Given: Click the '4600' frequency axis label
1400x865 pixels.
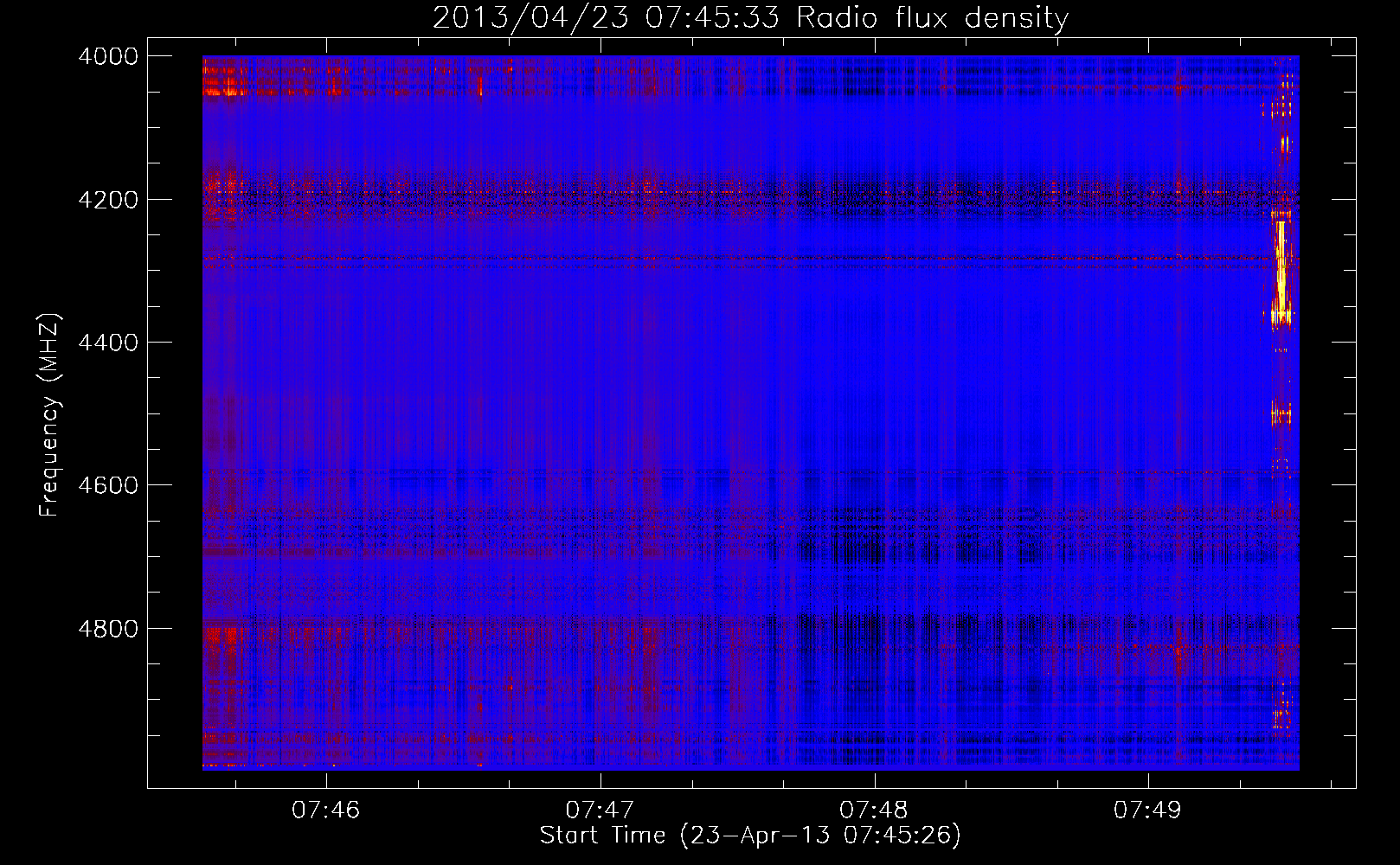Looking at the screenshot, I should pyautogui.click(x=108, y=485).
